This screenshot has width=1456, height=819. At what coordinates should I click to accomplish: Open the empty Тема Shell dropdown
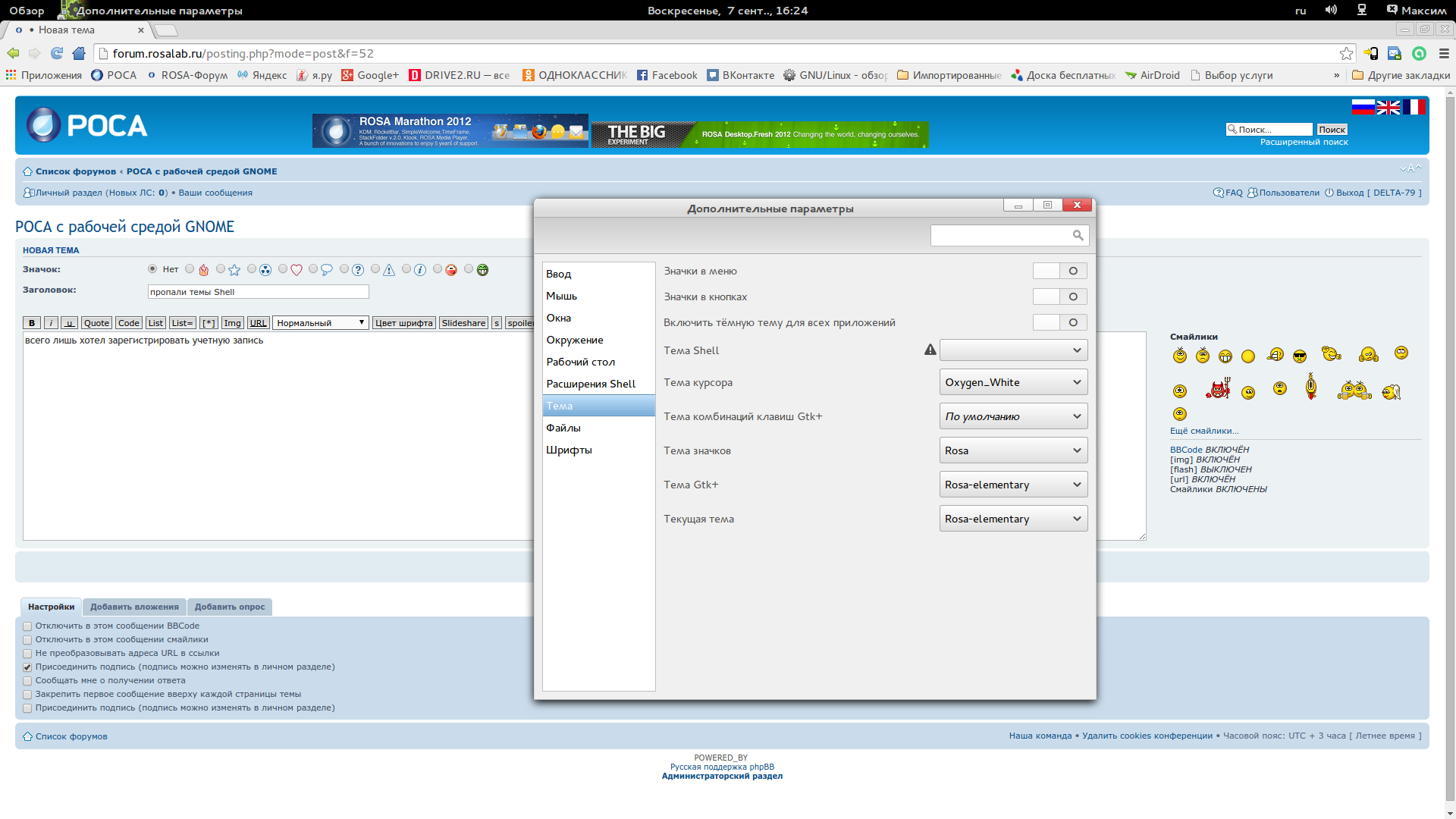click(x=1013, y=350)
